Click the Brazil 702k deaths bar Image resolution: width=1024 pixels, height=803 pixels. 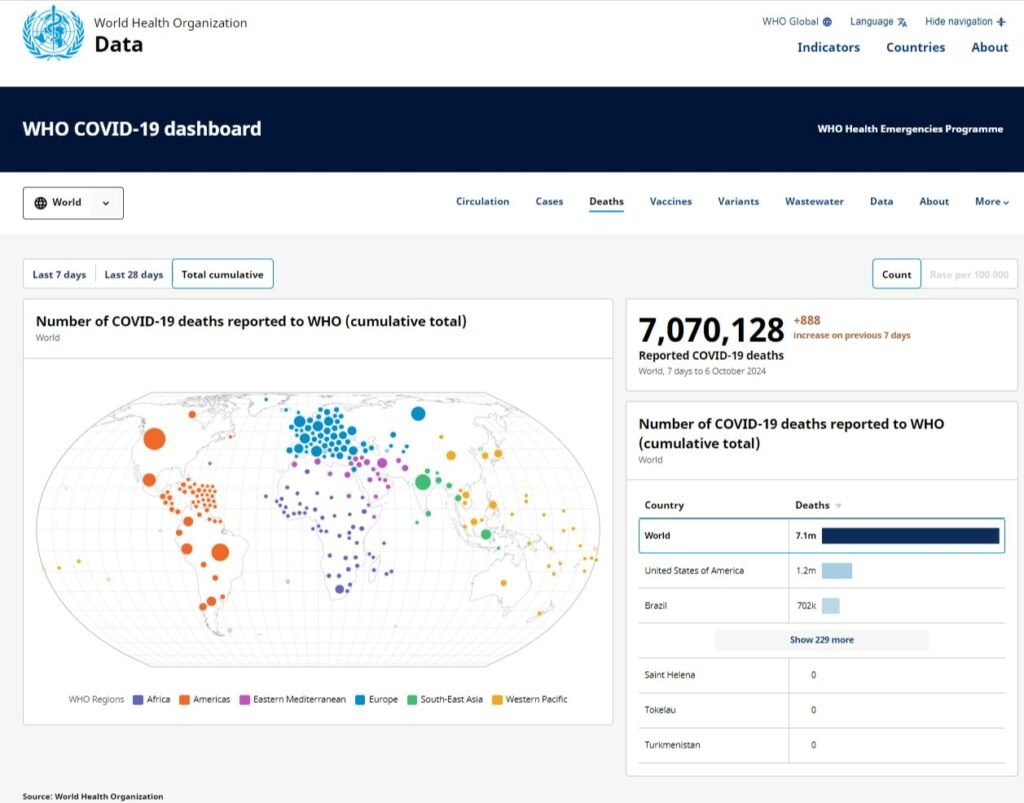point(831,606)
